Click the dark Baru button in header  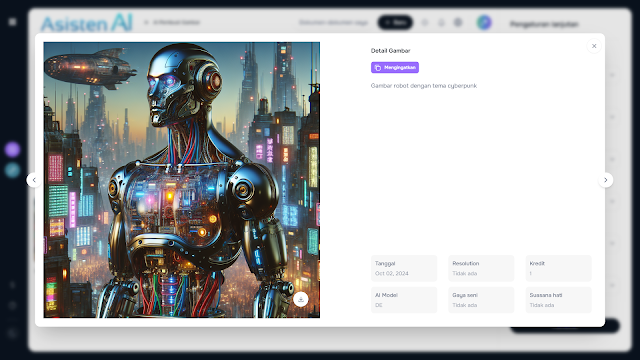tap(395, 22)
